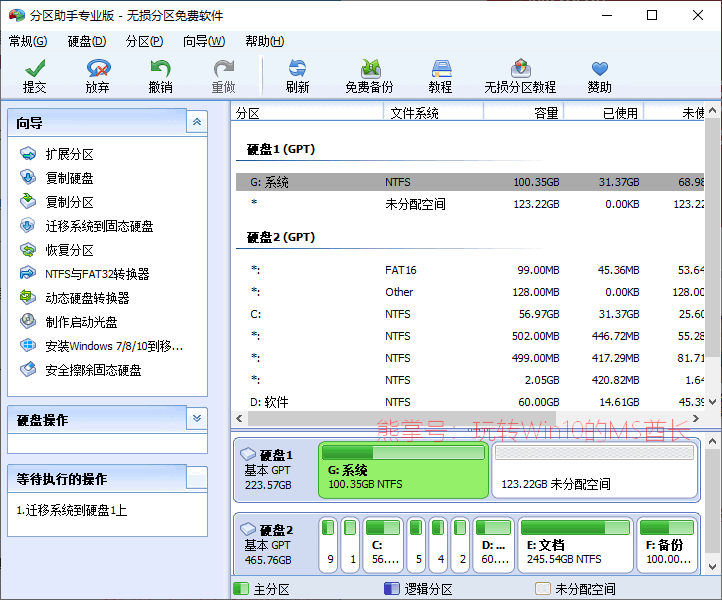Open the 常规(G) menu

click(28, 41)
